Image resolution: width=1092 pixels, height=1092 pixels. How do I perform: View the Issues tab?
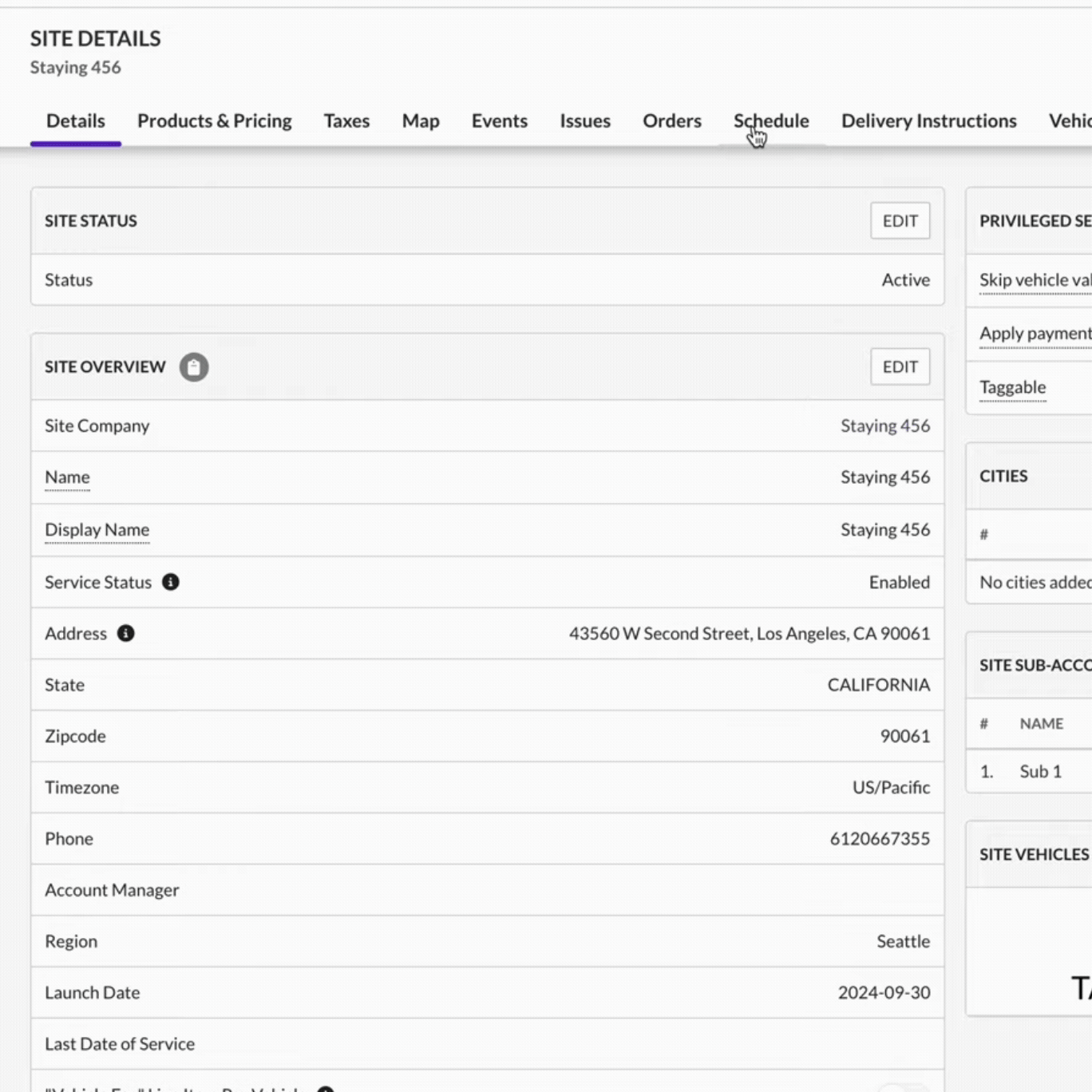(x=585, y=121)
